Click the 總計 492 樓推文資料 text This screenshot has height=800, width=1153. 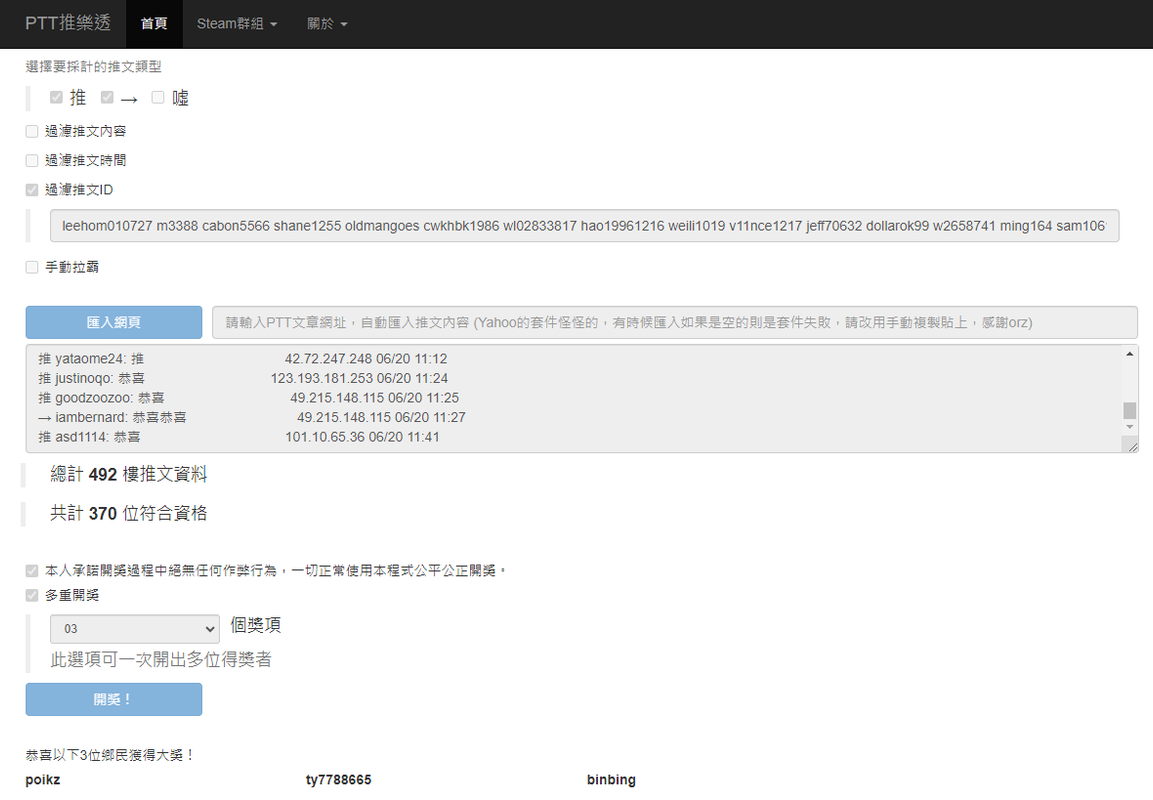pos(129,474)
